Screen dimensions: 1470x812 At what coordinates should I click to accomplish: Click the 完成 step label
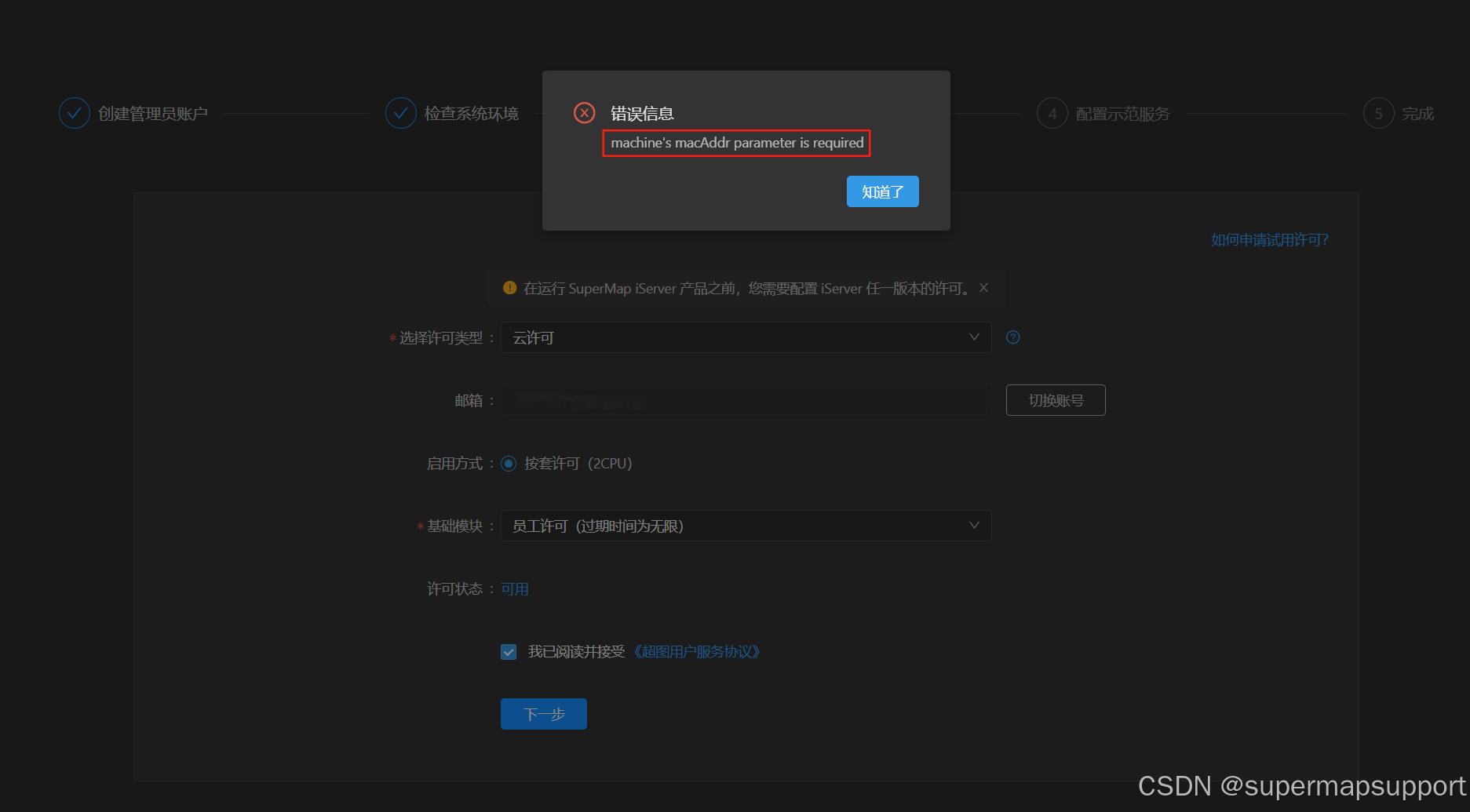1418,114
